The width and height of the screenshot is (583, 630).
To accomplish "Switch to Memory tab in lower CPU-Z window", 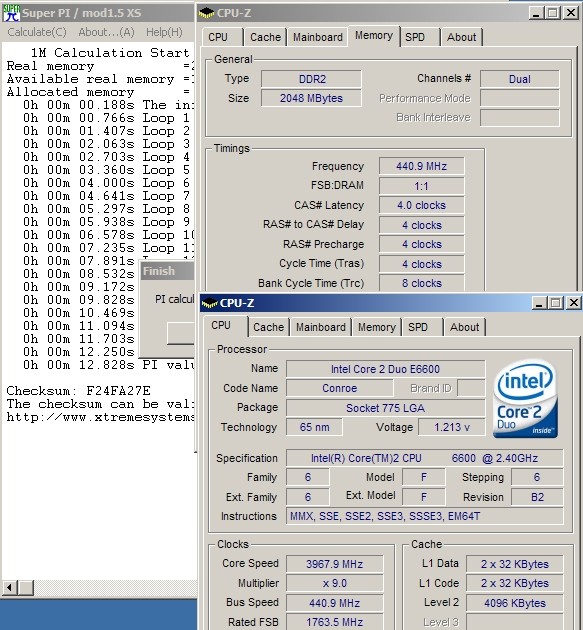I will (377, 327).
